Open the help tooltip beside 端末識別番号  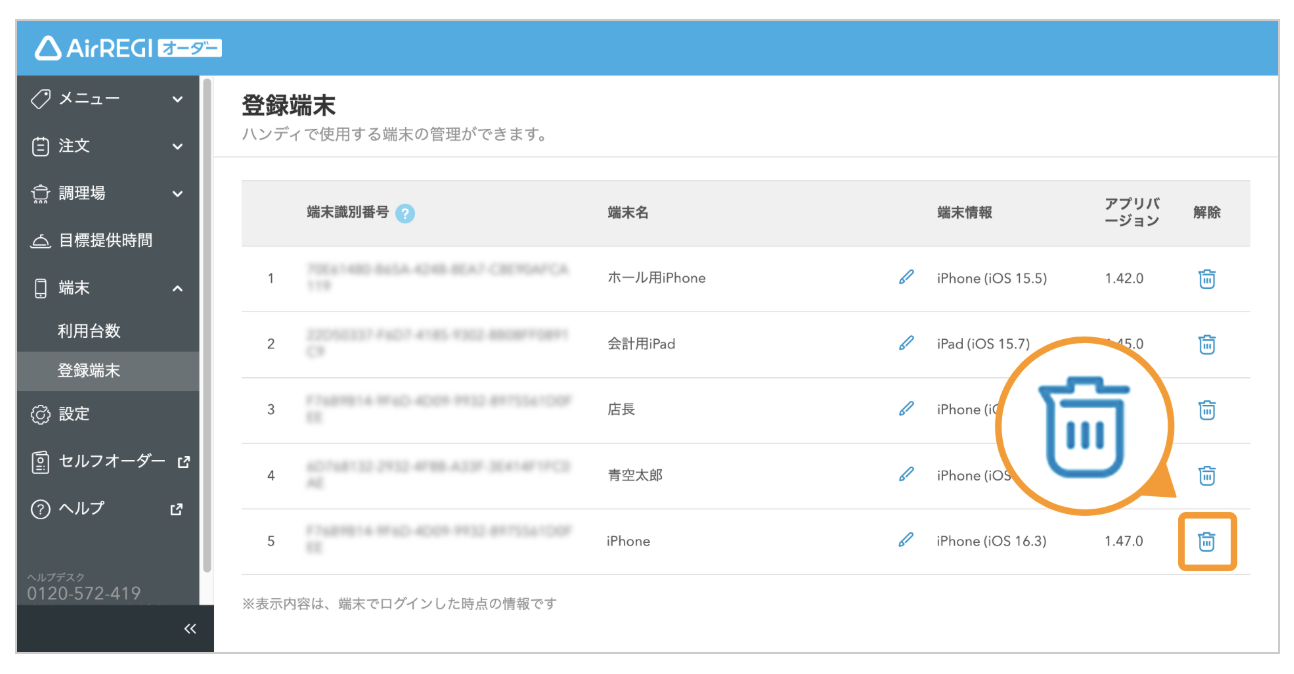pyautogui.click(x=404, y=213)
